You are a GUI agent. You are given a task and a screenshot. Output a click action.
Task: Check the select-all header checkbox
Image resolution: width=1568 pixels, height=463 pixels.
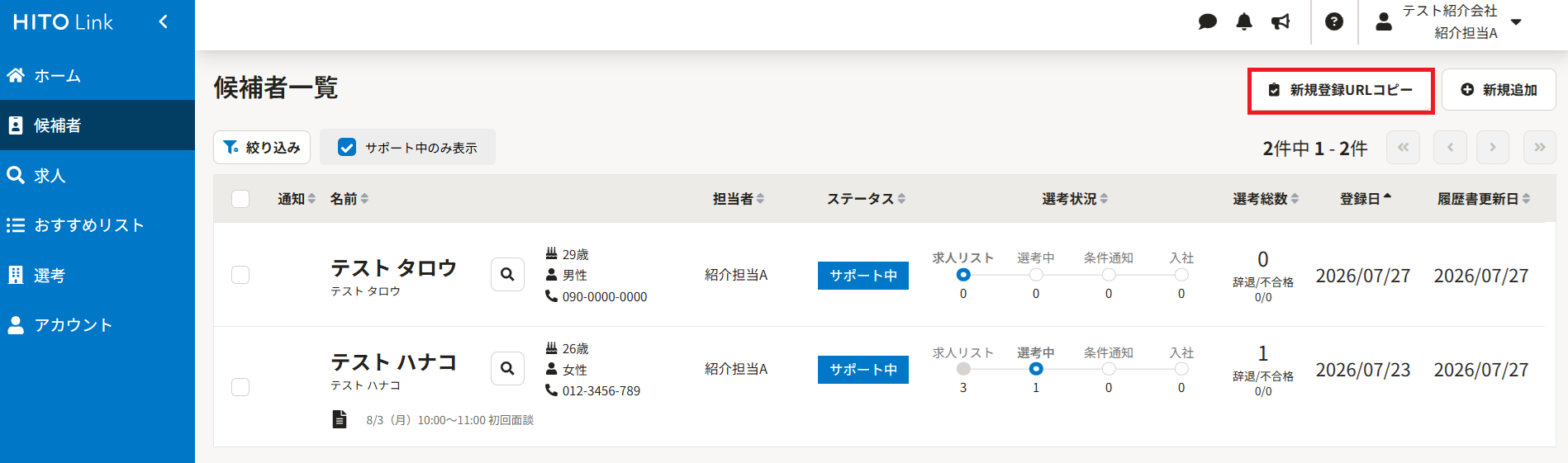click(x=240, y=199)
